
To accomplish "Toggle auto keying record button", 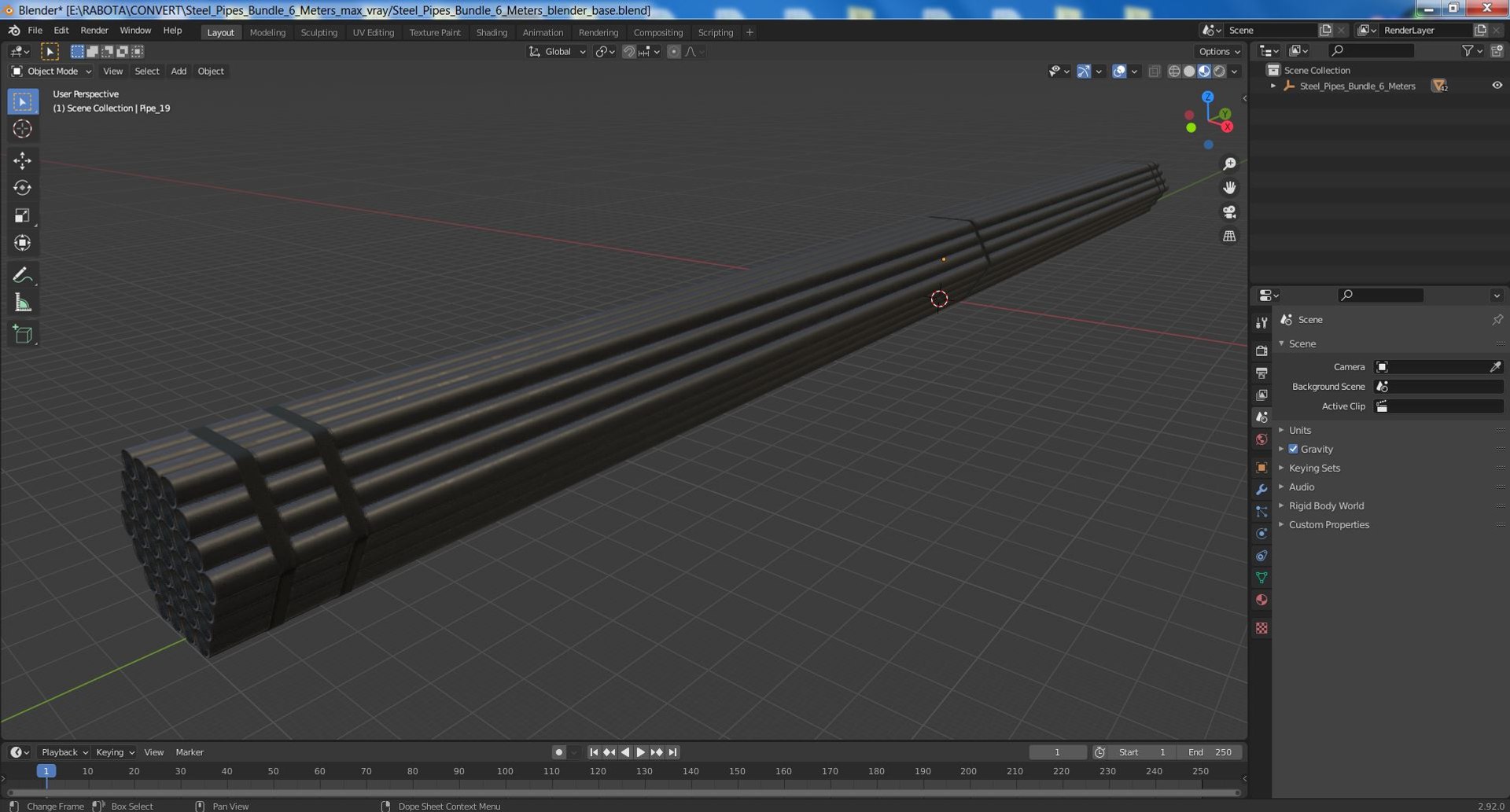I will click(x=558, y=752).
